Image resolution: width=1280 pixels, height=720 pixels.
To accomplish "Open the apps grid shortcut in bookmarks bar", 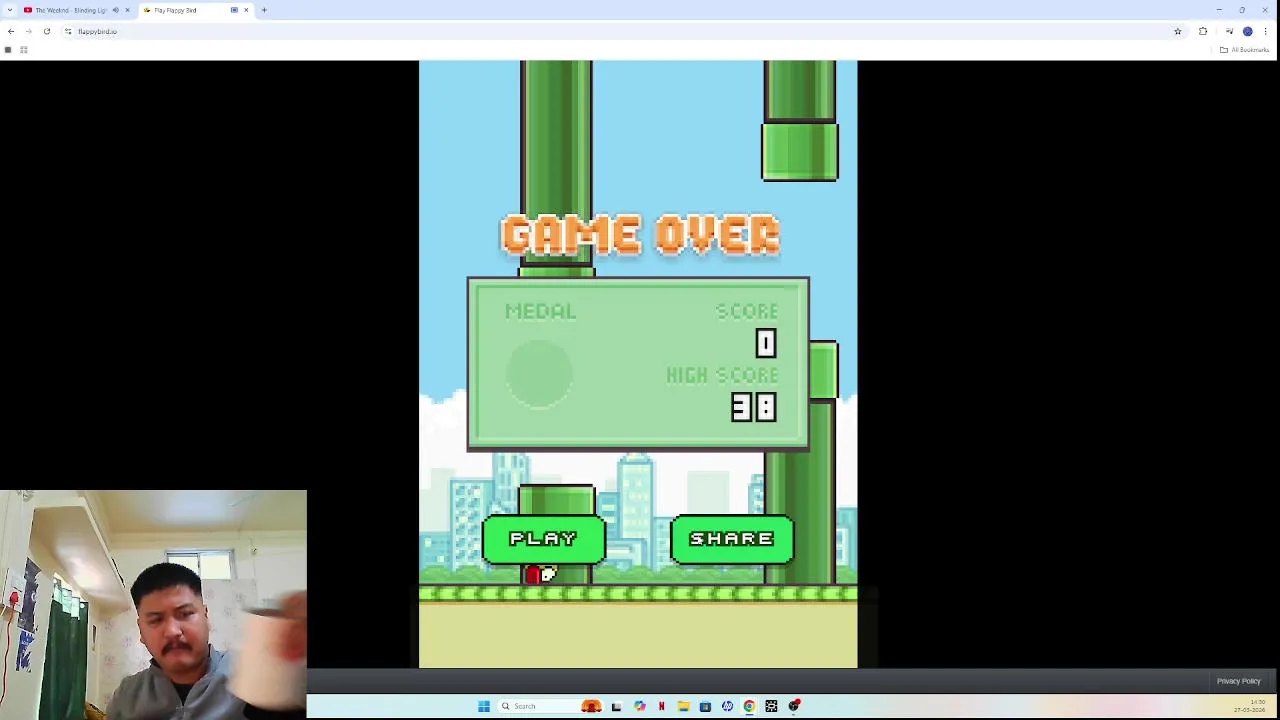I will [x=23, y=50].
